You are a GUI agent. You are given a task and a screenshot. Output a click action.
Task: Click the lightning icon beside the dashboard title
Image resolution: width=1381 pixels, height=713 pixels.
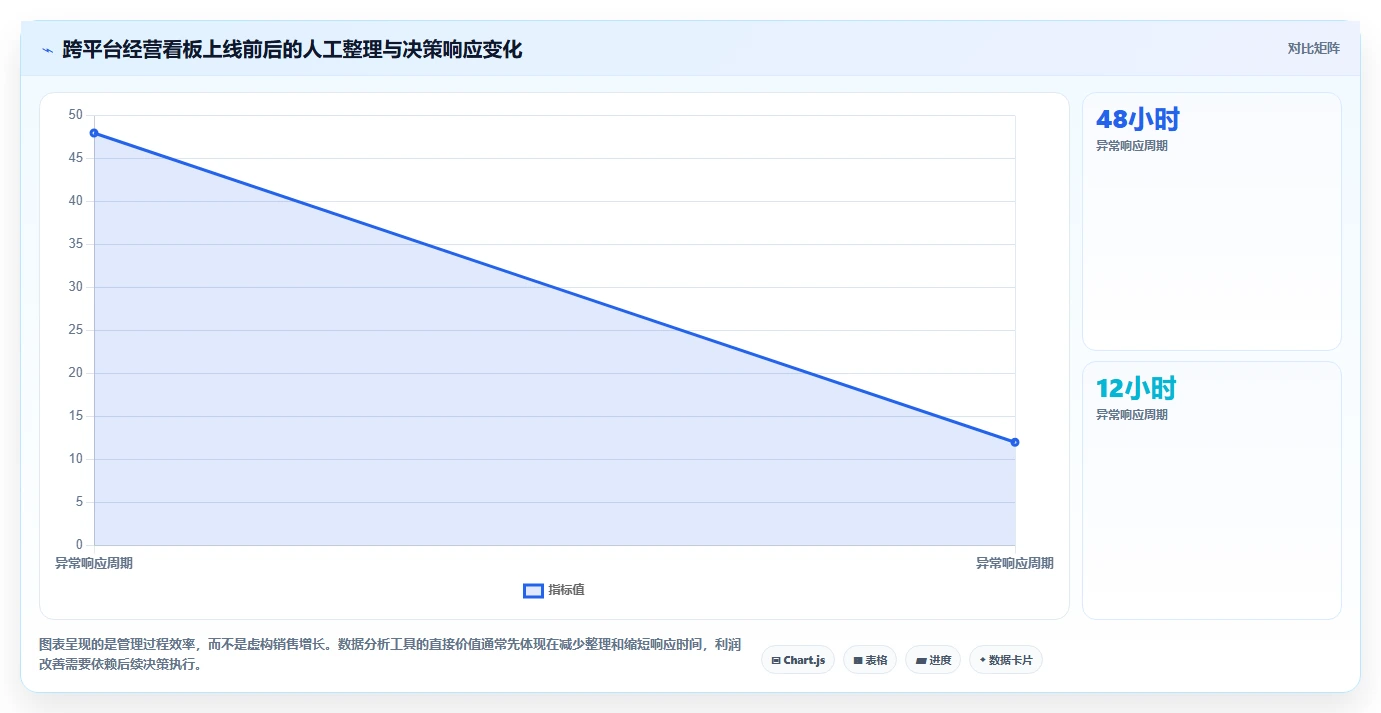point(47,50)
